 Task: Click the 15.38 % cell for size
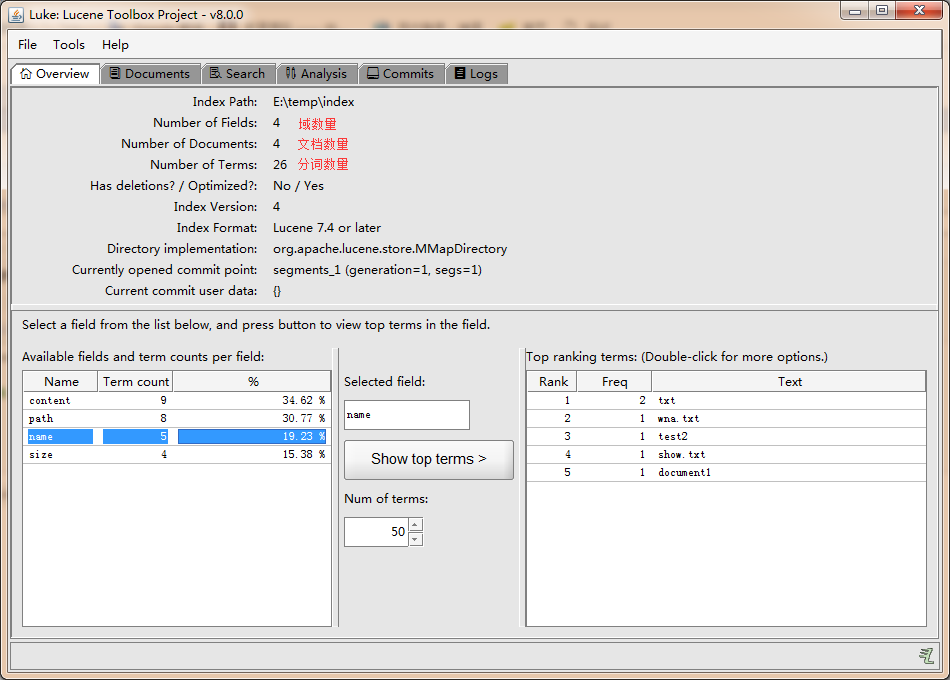[252, 455]
